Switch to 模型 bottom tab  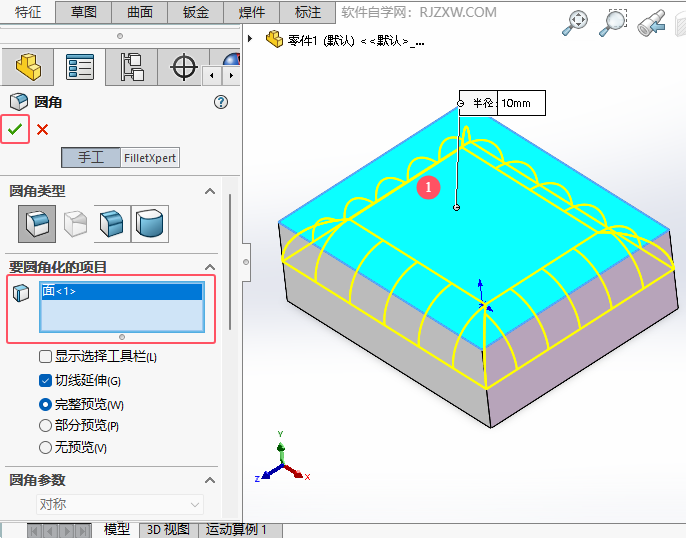click(x=116, y=530)
